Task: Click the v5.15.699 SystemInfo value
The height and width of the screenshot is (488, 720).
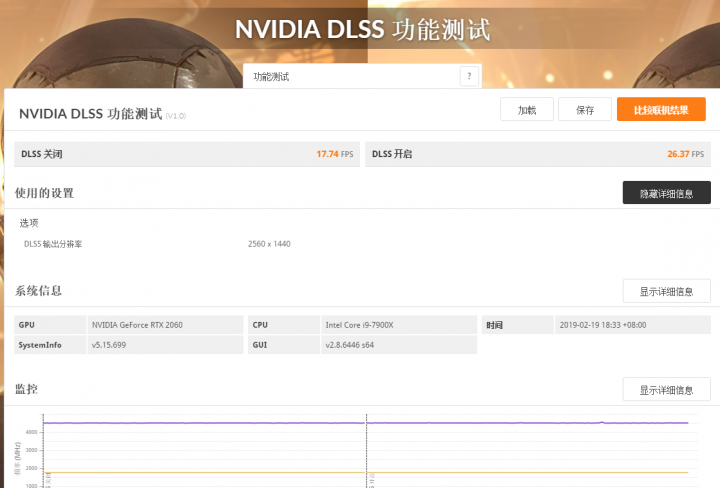Action: (109, 345)
